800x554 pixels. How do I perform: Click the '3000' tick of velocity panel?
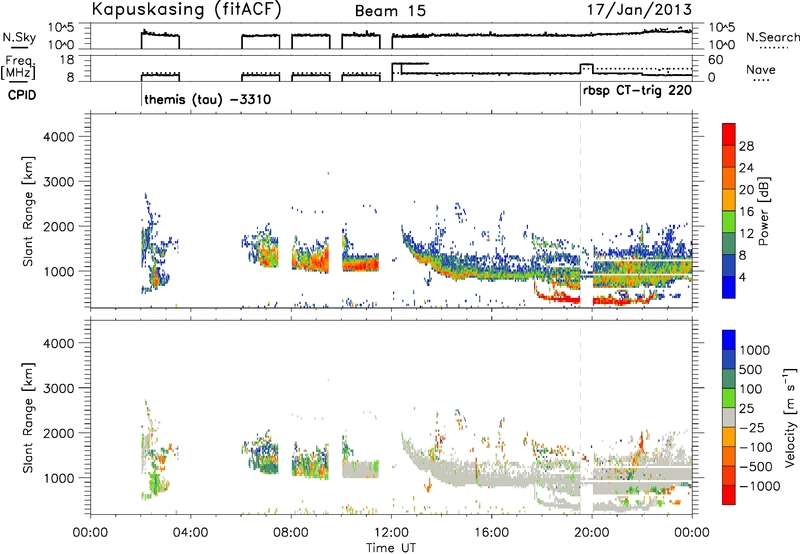click(58, 388)
